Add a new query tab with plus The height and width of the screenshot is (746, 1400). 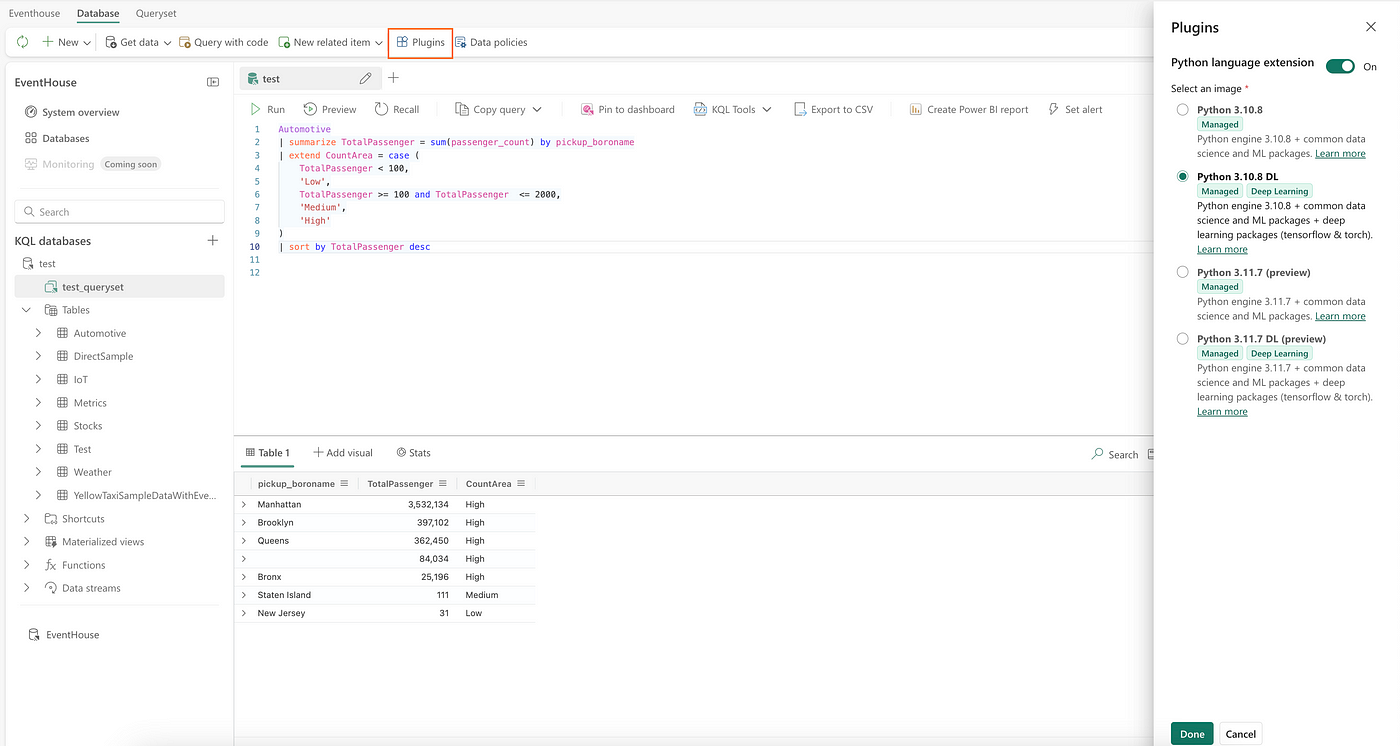(393, 78)
